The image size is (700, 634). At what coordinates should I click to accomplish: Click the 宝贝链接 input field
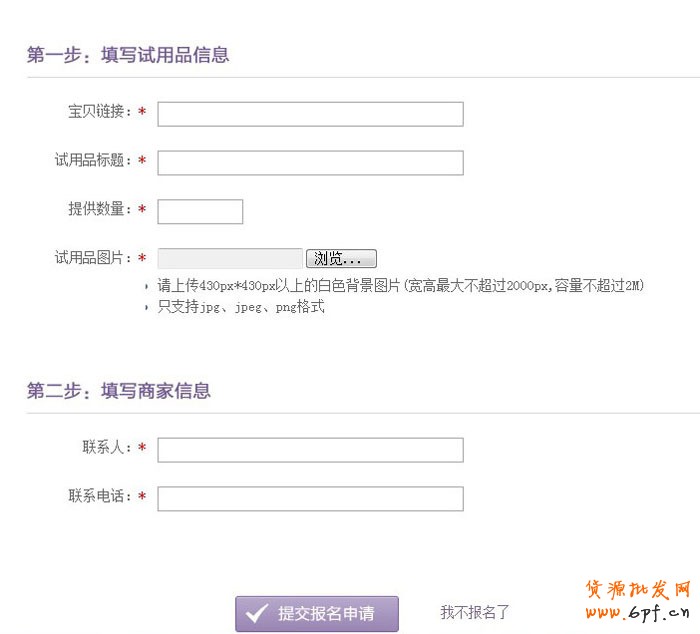[310, 114]
